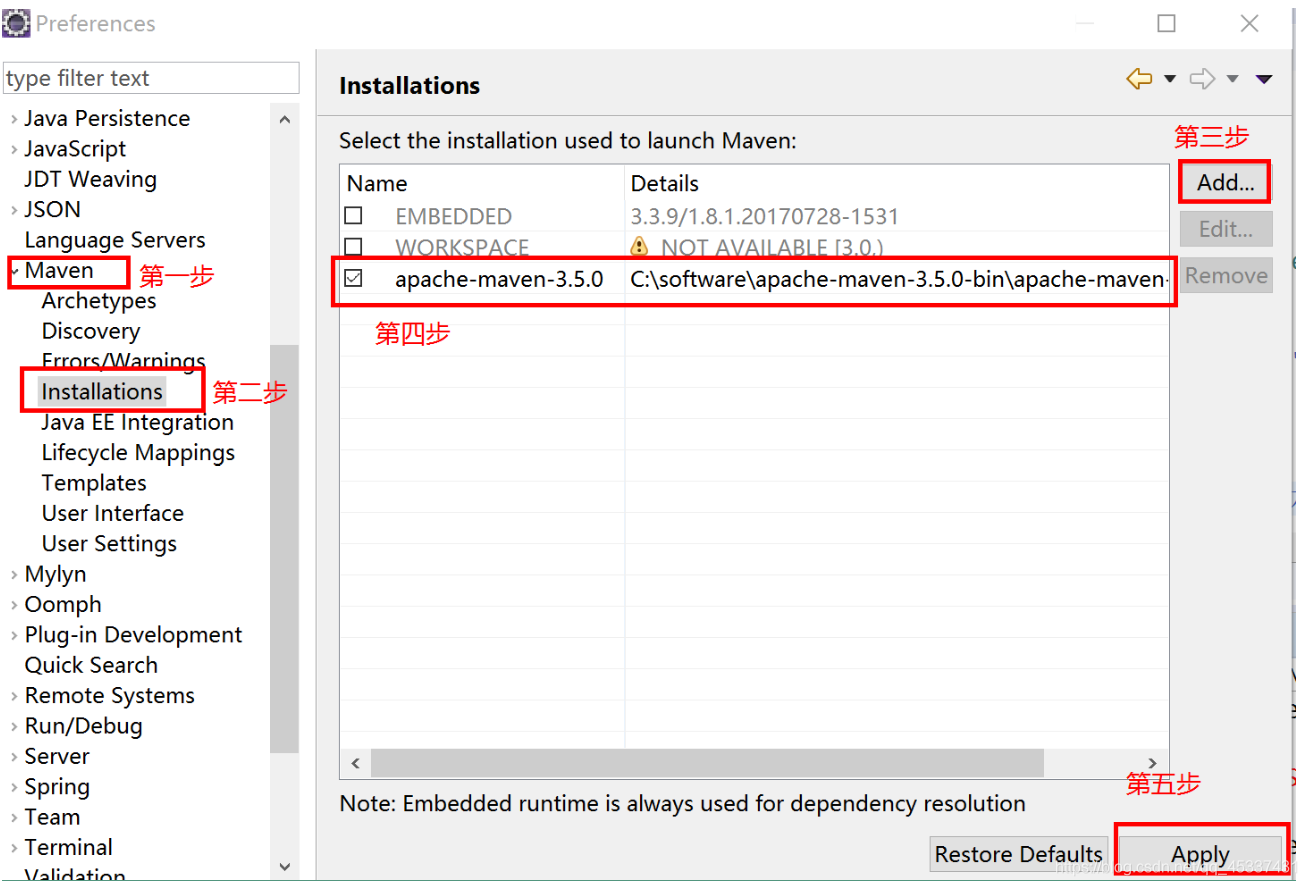This screenshot has width=1307, height=886.
Task: Expand the Team tree node
Action: [x=14, y=818]
